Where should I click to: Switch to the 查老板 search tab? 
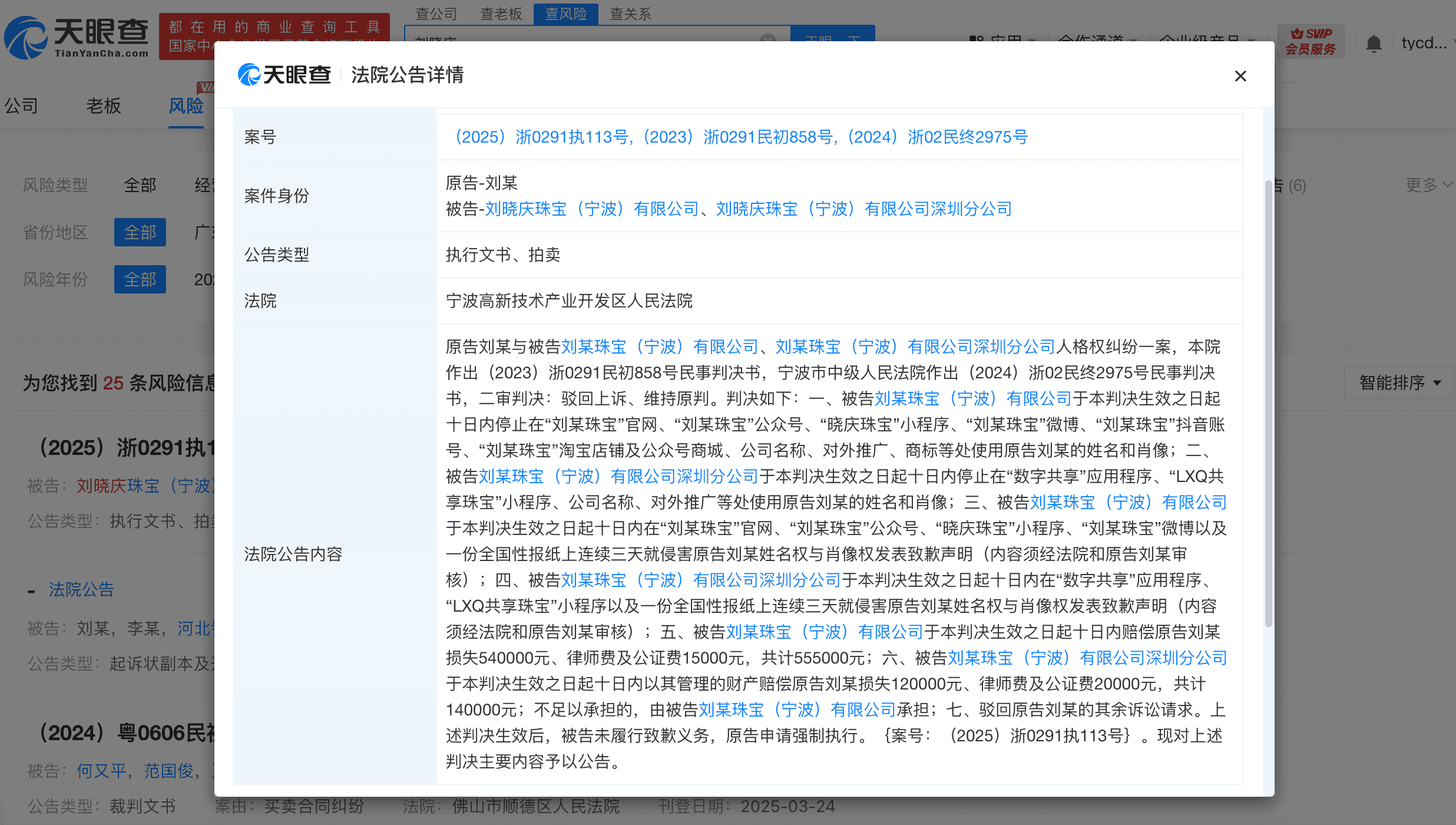tap(500, 14)
